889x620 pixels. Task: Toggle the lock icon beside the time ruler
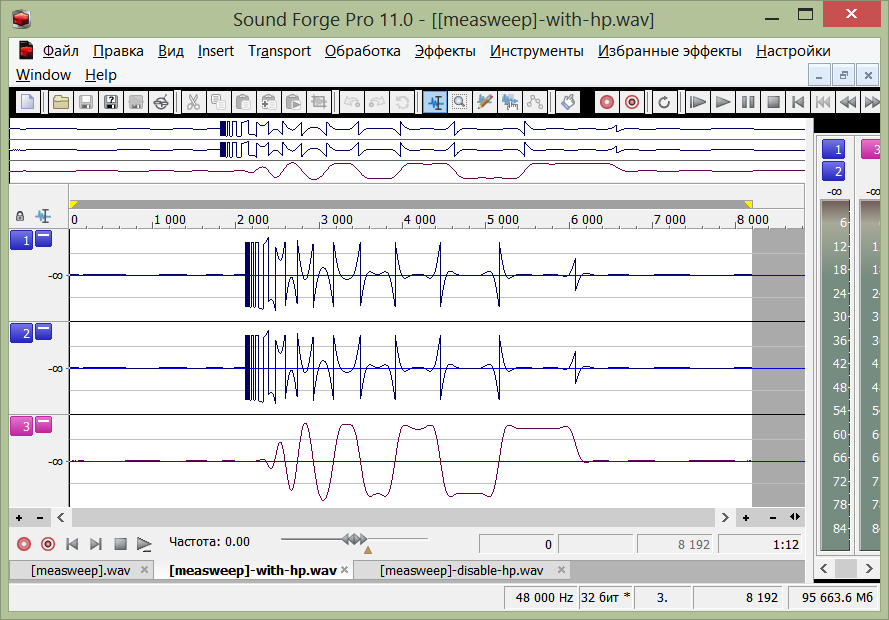(20, 216)
